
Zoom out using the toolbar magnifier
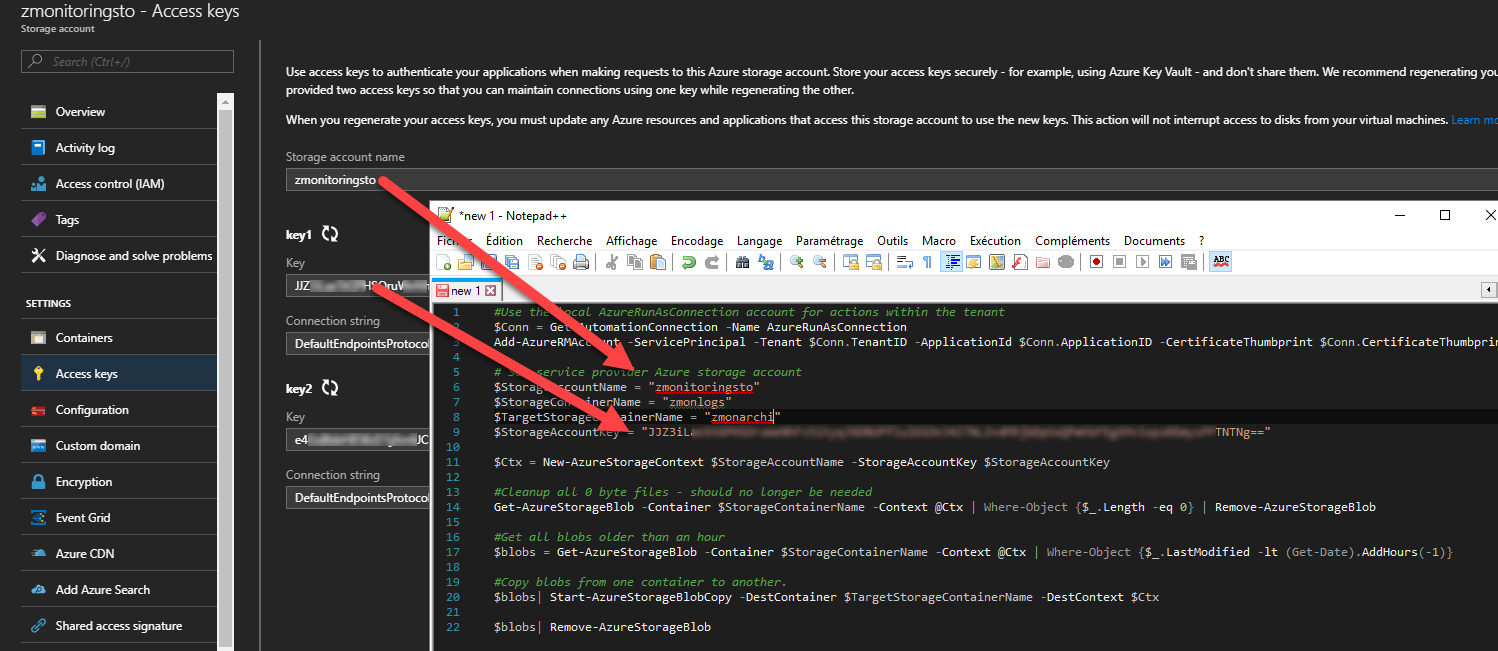820,262
